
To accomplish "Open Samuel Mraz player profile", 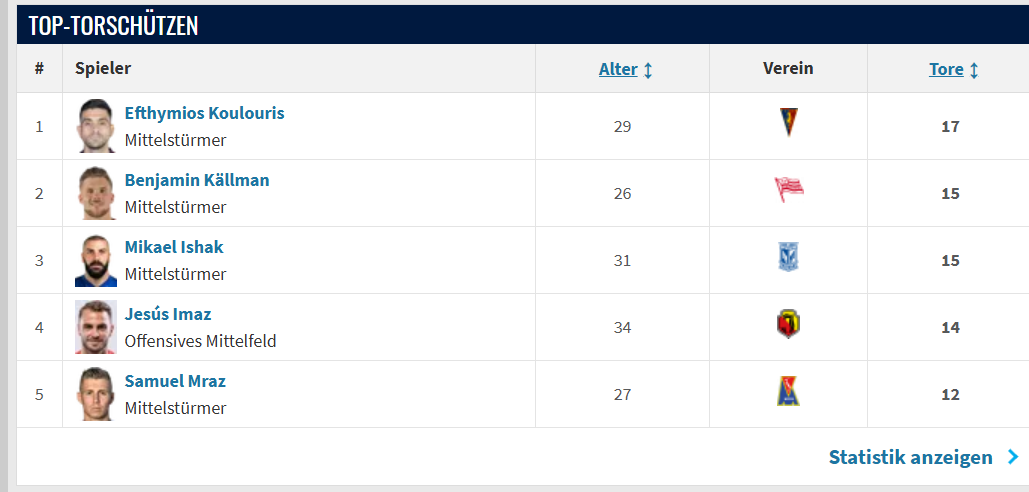I will tap(175, 380).
